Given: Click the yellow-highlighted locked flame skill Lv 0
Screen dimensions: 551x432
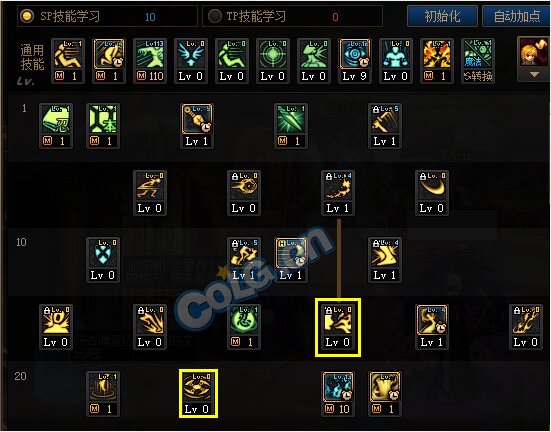Looking at the screenshot, I should point(338,327).
